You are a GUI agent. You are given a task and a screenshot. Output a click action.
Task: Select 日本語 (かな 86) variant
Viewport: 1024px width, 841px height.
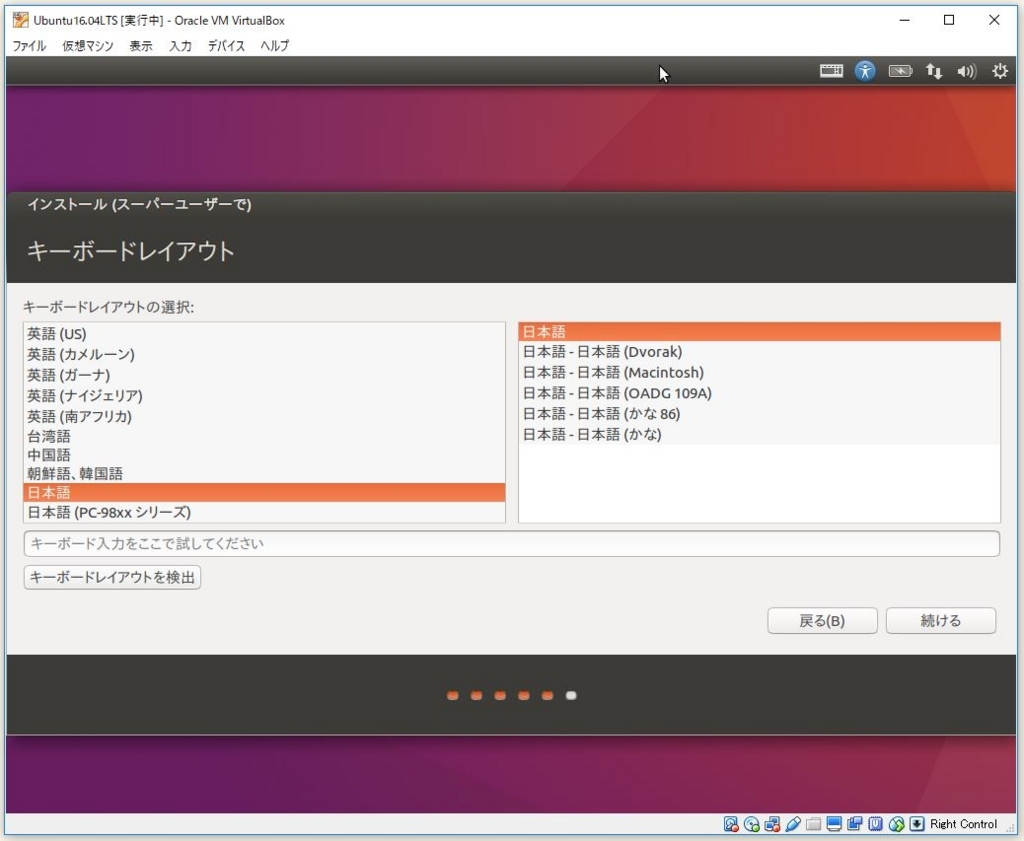760,414
